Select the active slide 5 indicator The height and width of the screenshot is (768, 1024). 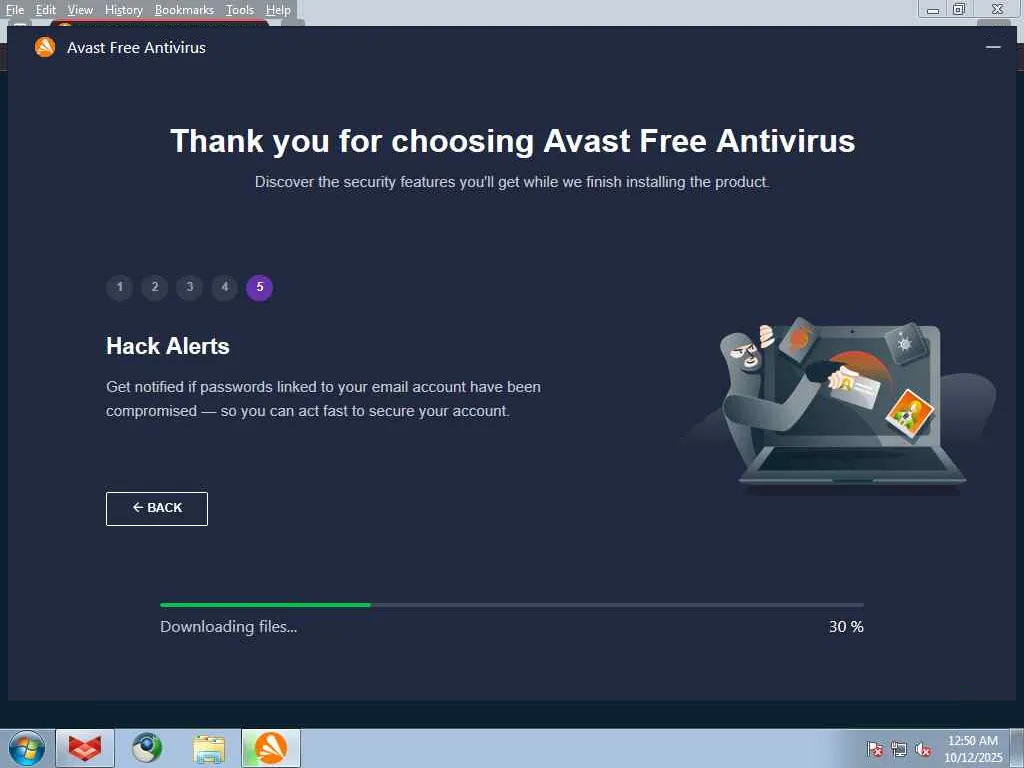click(x=260, y=287)
